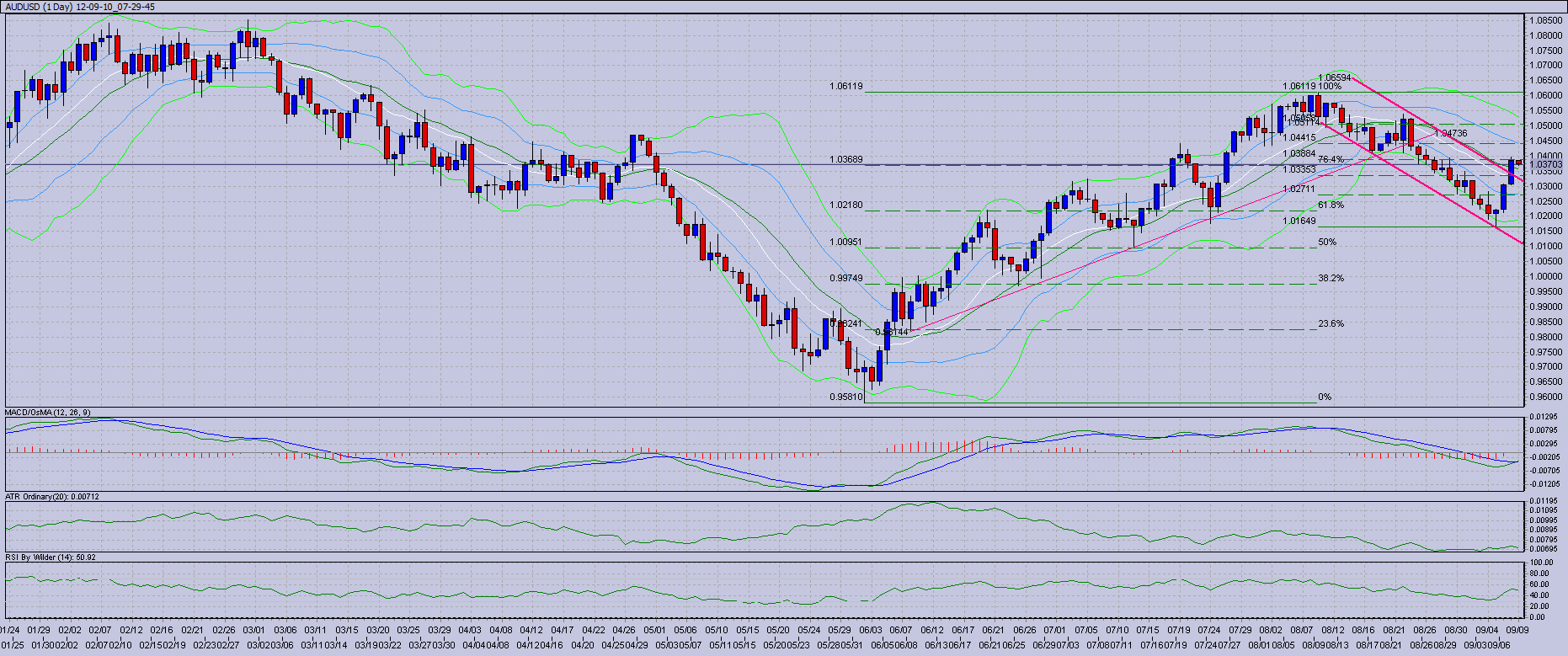Click the RSI By Wilder (14) label

coord(51,557)
